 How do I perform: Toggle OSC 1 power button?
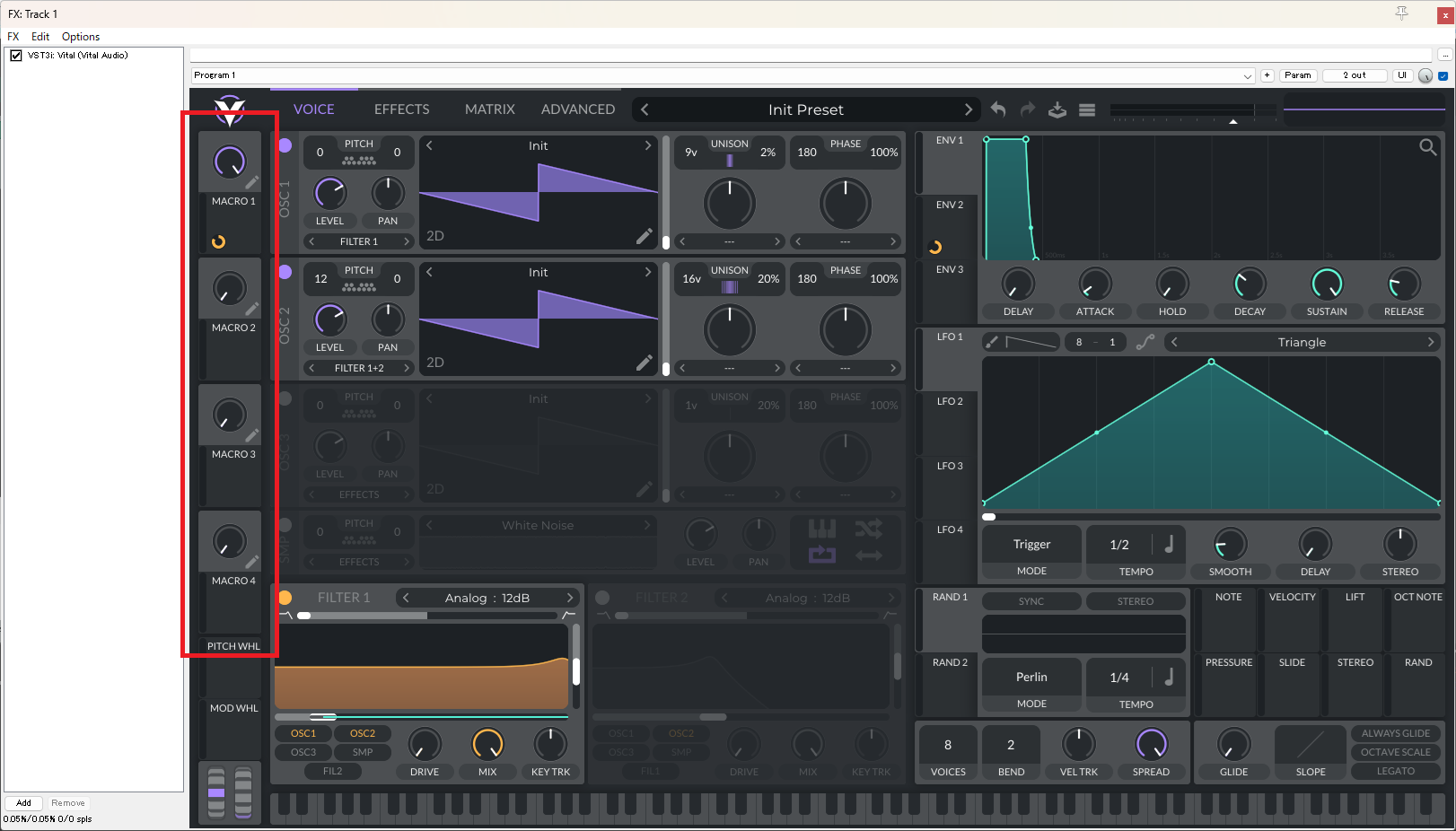click(285, 145)
